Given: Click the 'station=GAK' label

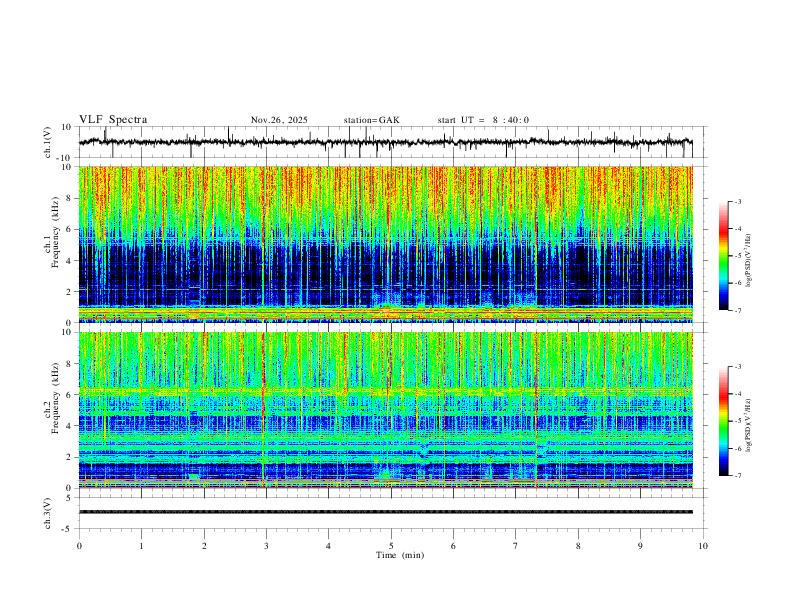Looking at the screenshot, I should coord(371,120).
